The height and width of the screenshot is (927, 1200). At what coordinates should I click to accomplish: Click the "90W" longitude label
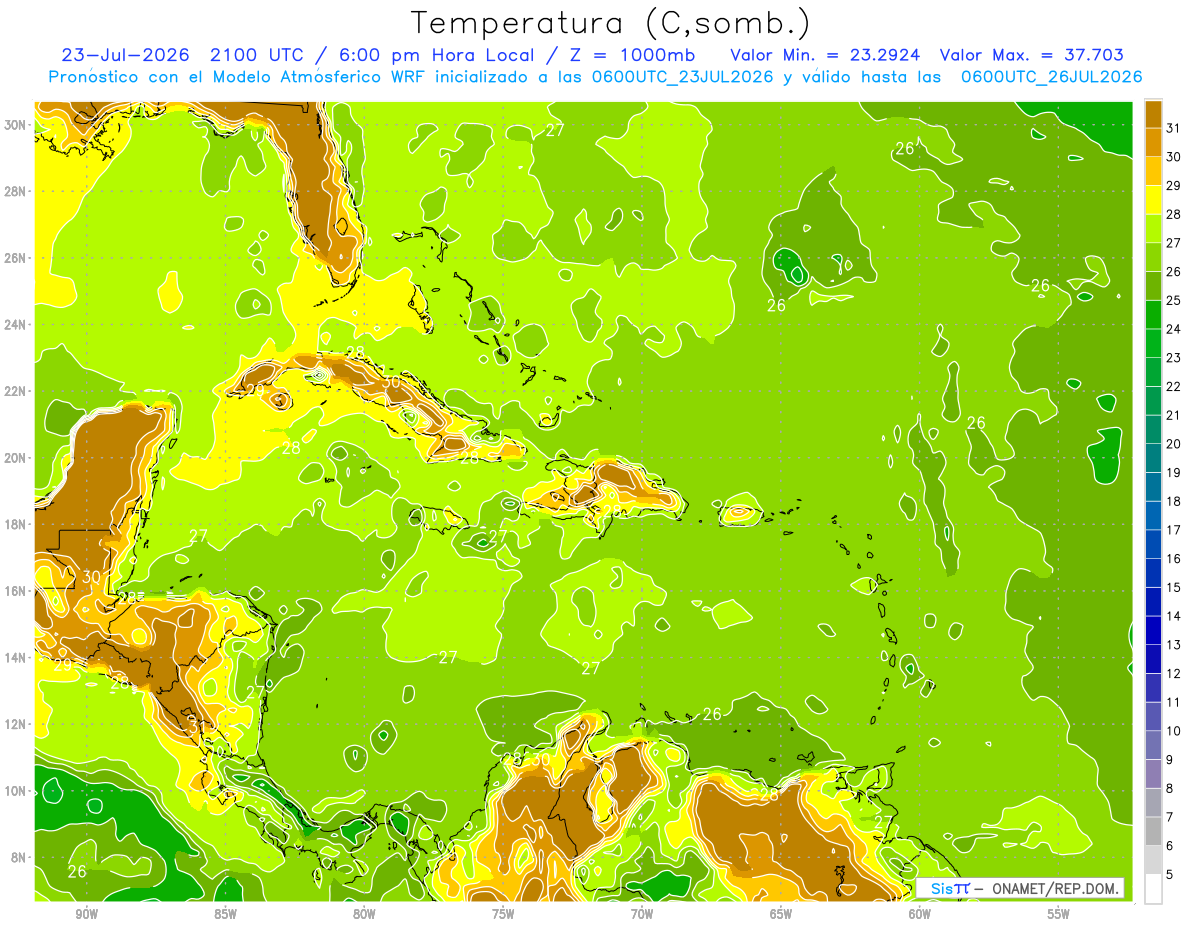point(86,915)
